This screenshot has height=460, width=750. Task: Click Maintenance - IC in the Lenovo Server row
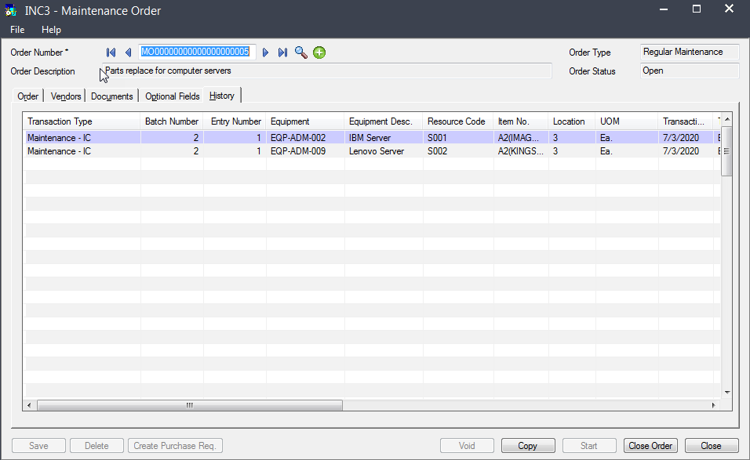(x=82, y=151)
